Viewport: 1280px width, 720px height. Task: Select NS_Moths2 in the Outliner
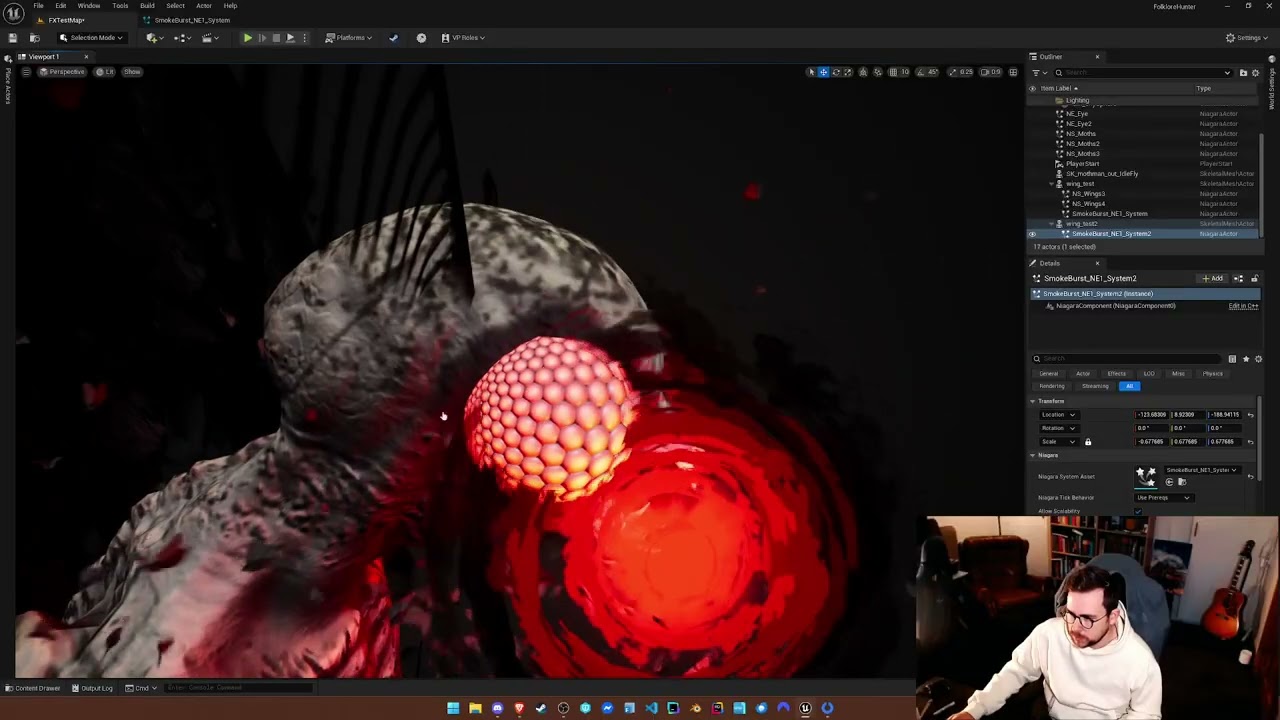(1082, 144)
